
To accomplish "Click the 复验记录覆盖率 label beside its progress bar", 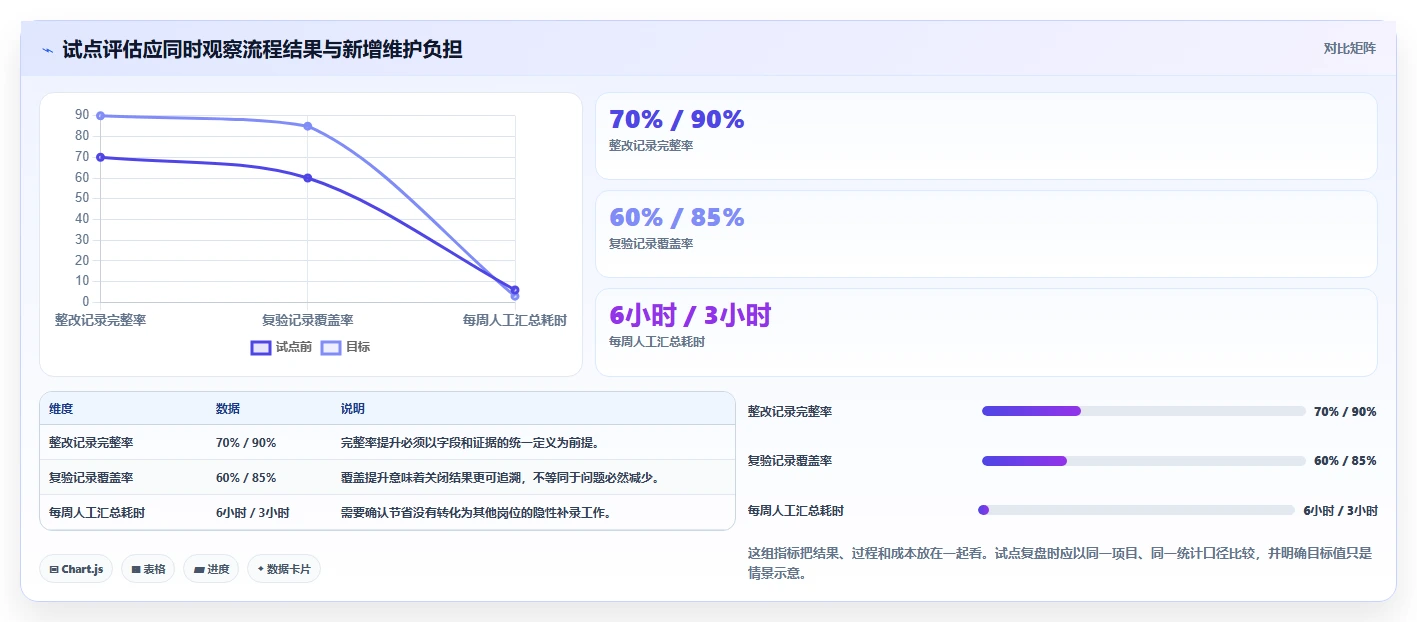I will pyautogui.click(x=790, y=461).
